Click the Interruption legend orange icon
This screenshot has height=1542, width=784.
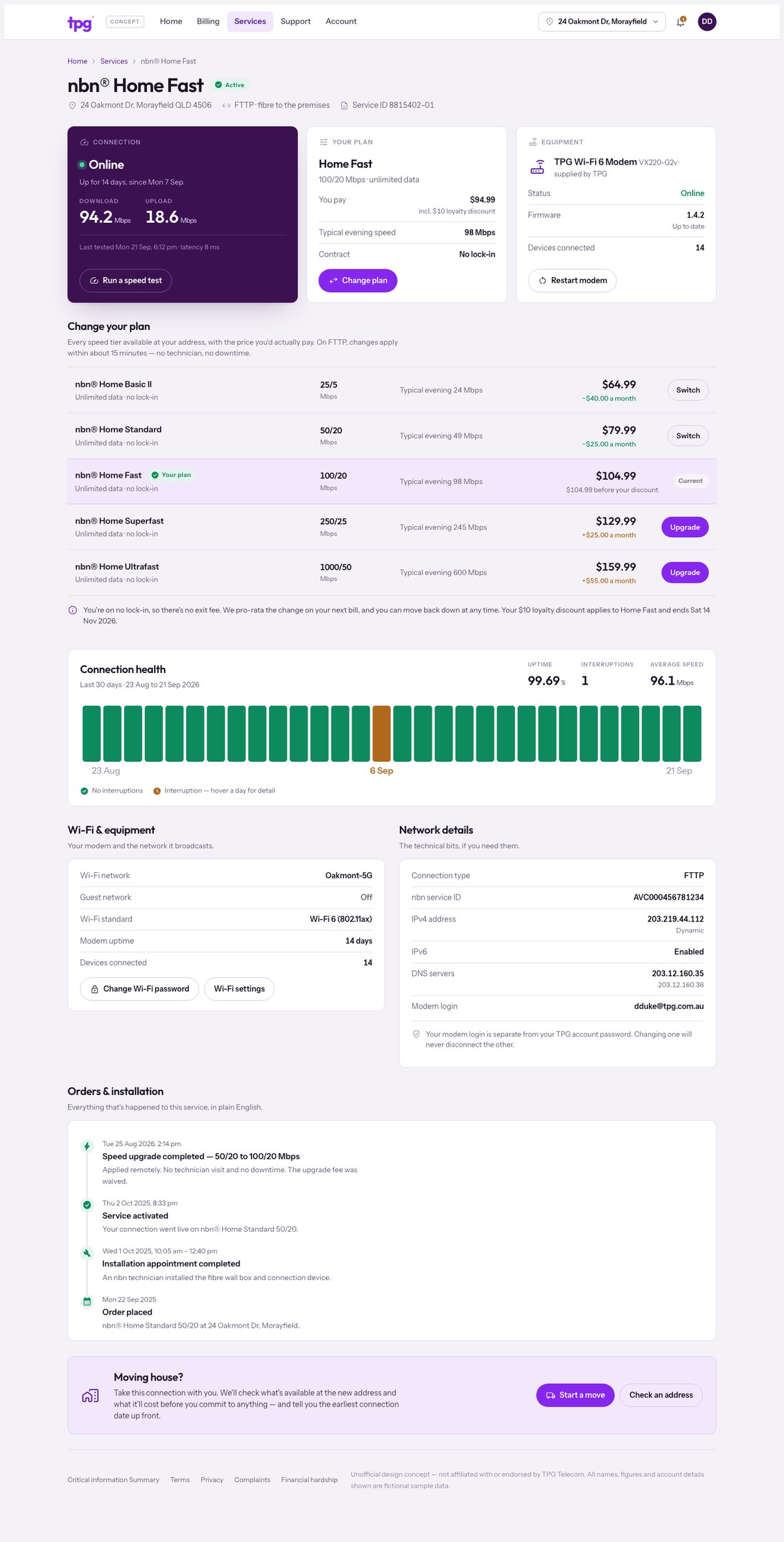pyautogui.click(x=157, y=791)
